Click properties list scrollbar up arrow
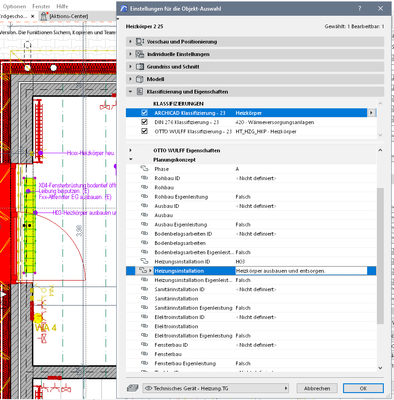Image resolution: width=394 pixels, height=400 pixels. [x=380, y=150]
